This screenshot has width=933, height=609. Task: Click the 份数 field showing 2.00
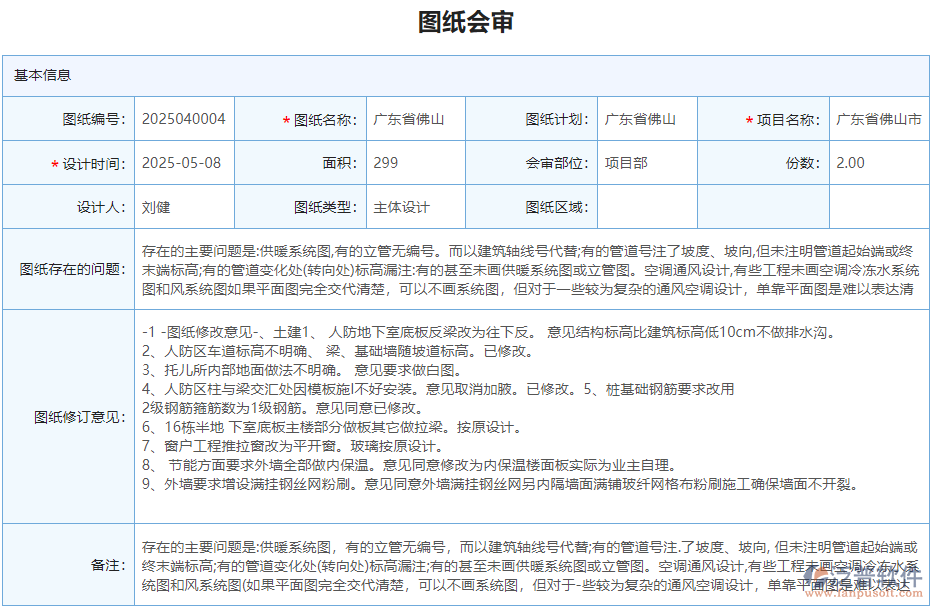click(x=878, y=162)
